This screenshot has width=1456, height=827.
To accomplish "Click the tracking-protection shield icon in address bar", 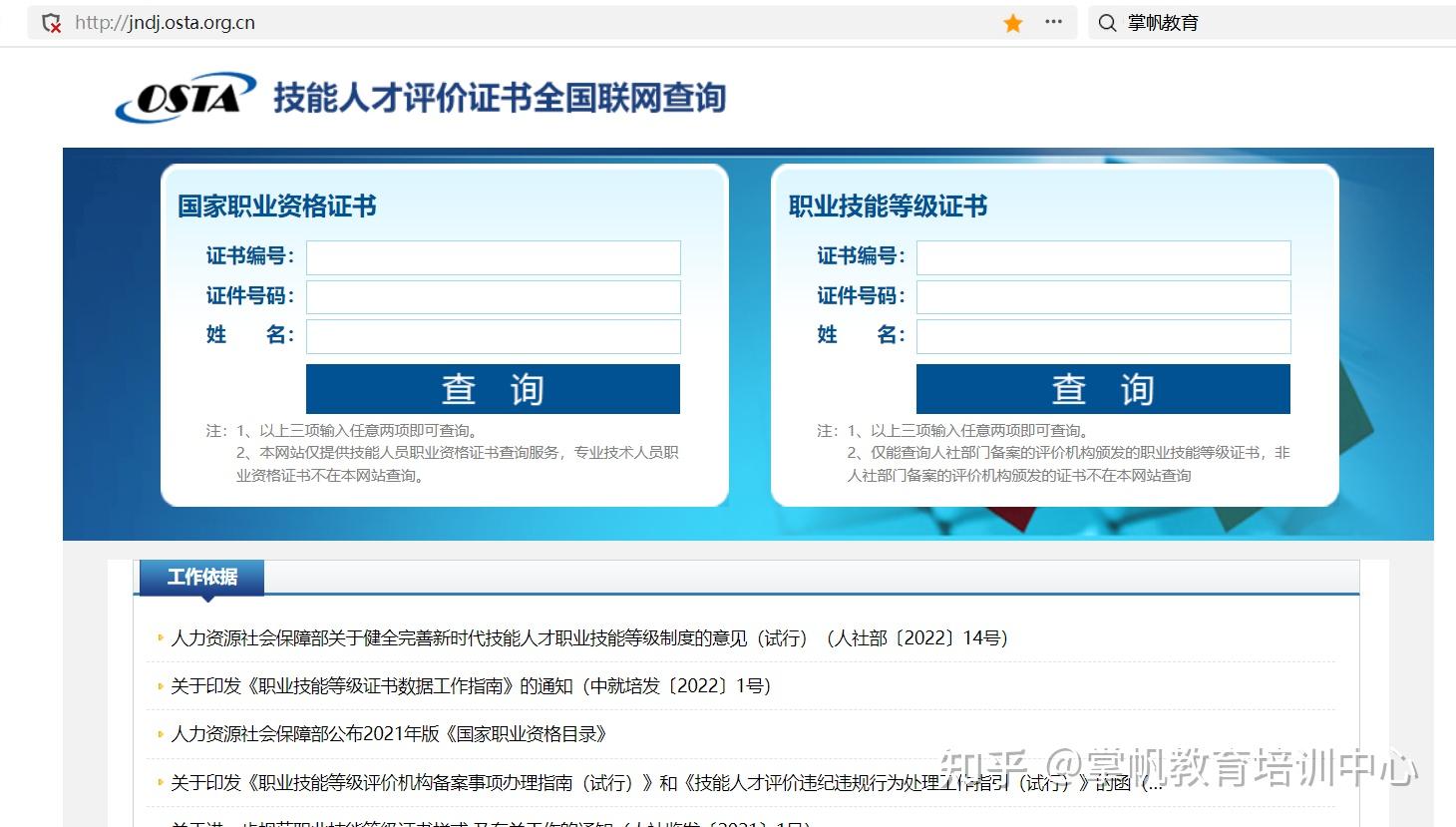I will 52,21.
